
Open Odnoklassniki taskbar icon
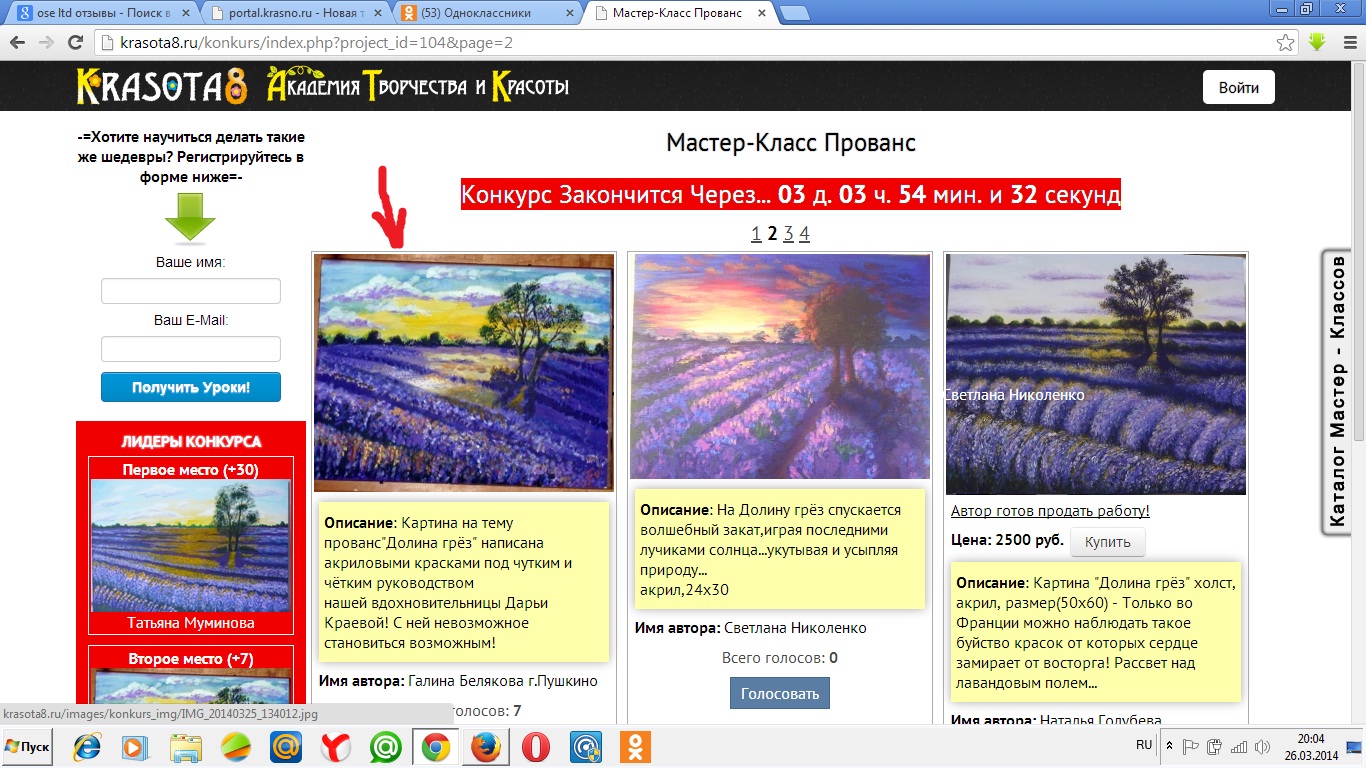tap(636, 747)
